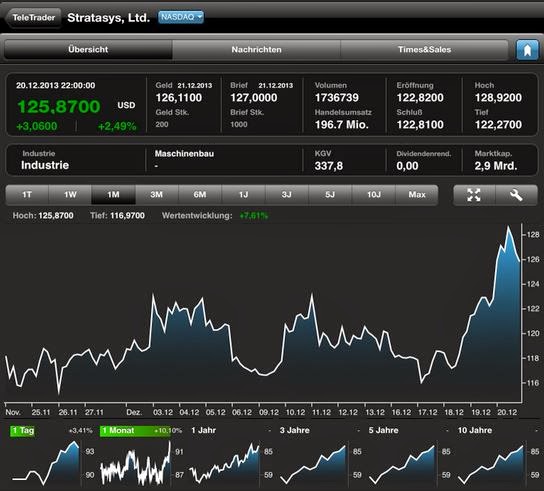
Task: Select the 10J chart period
Action: point(374,195)
